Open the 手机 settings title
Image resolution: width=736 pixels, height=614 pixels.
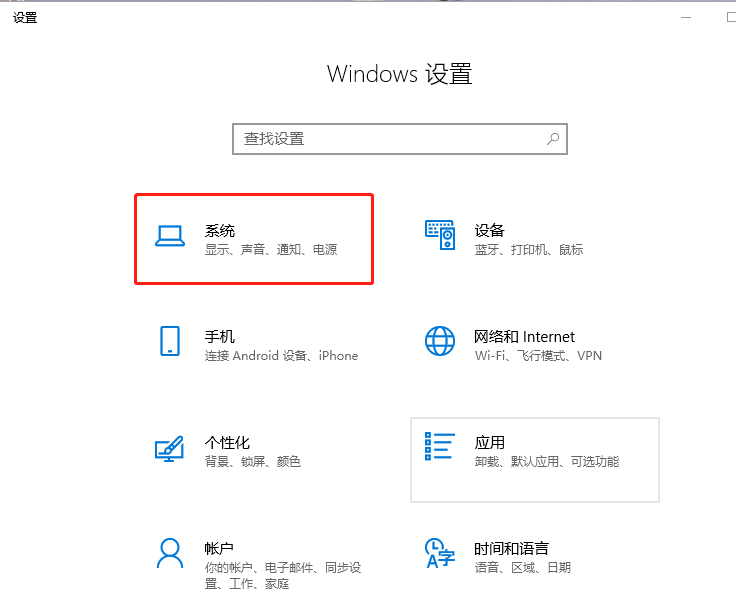[x=220, y=337]
